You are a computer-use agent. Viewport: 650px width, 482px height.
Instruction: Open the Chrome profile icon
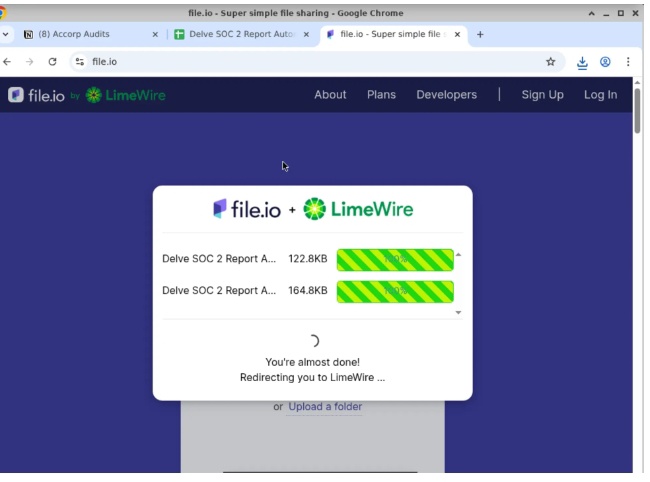605,62
